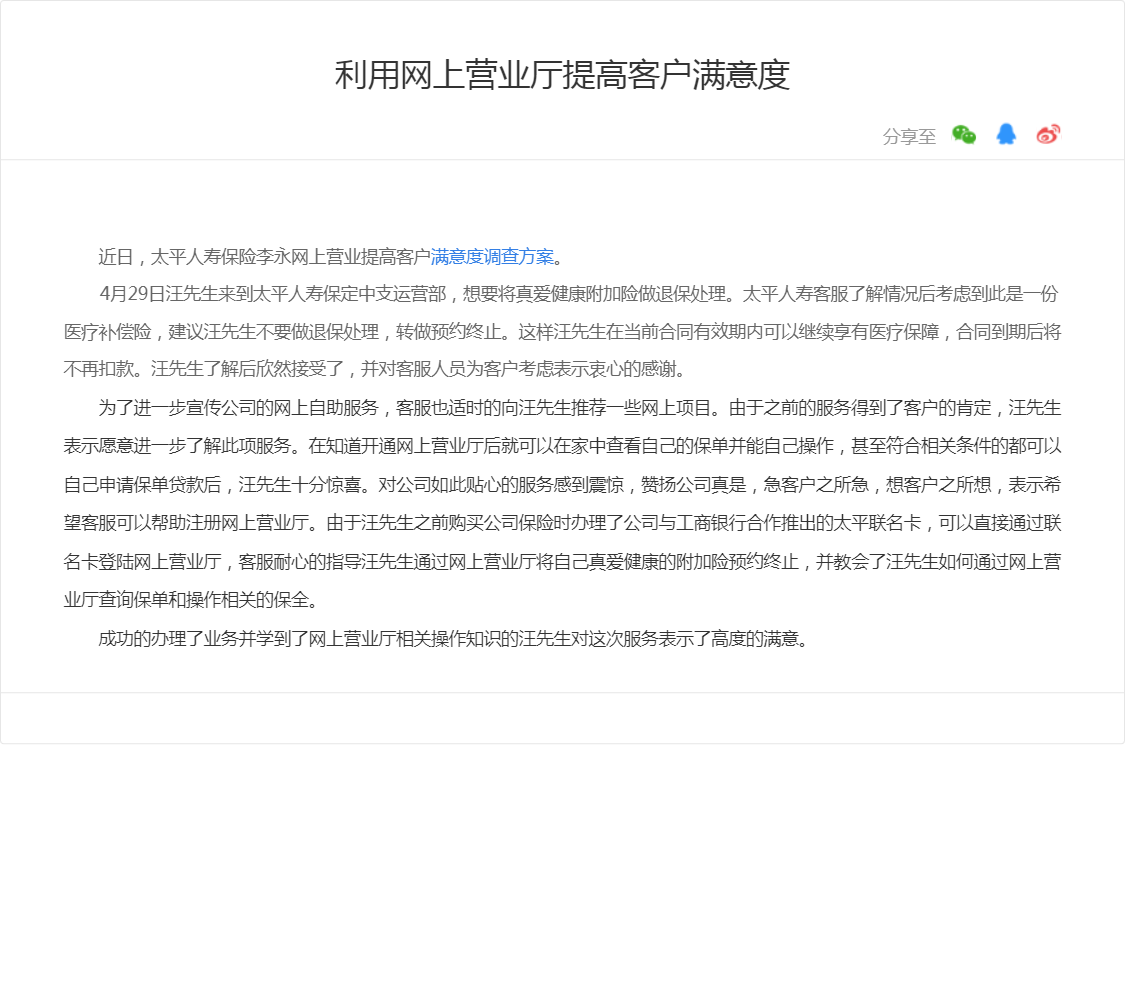This screenshot has width=1125, height=1000.
Task: Open the 满意度调查方案 link
Action: pos(492,257)
